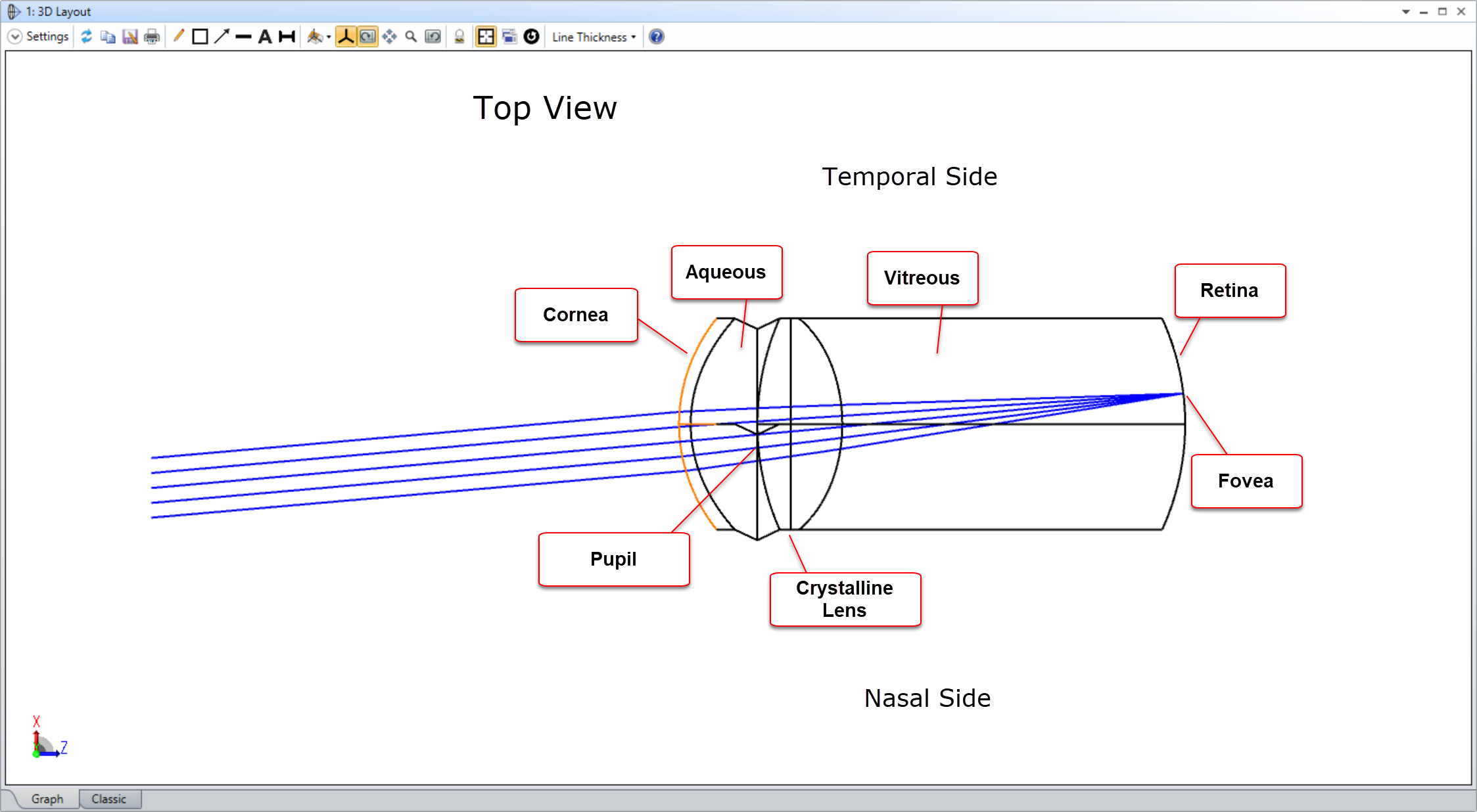Image resolution: width=1477 pixels, height=812 pixels.
Task: Save the layout graphic to file
Action: 130,37
